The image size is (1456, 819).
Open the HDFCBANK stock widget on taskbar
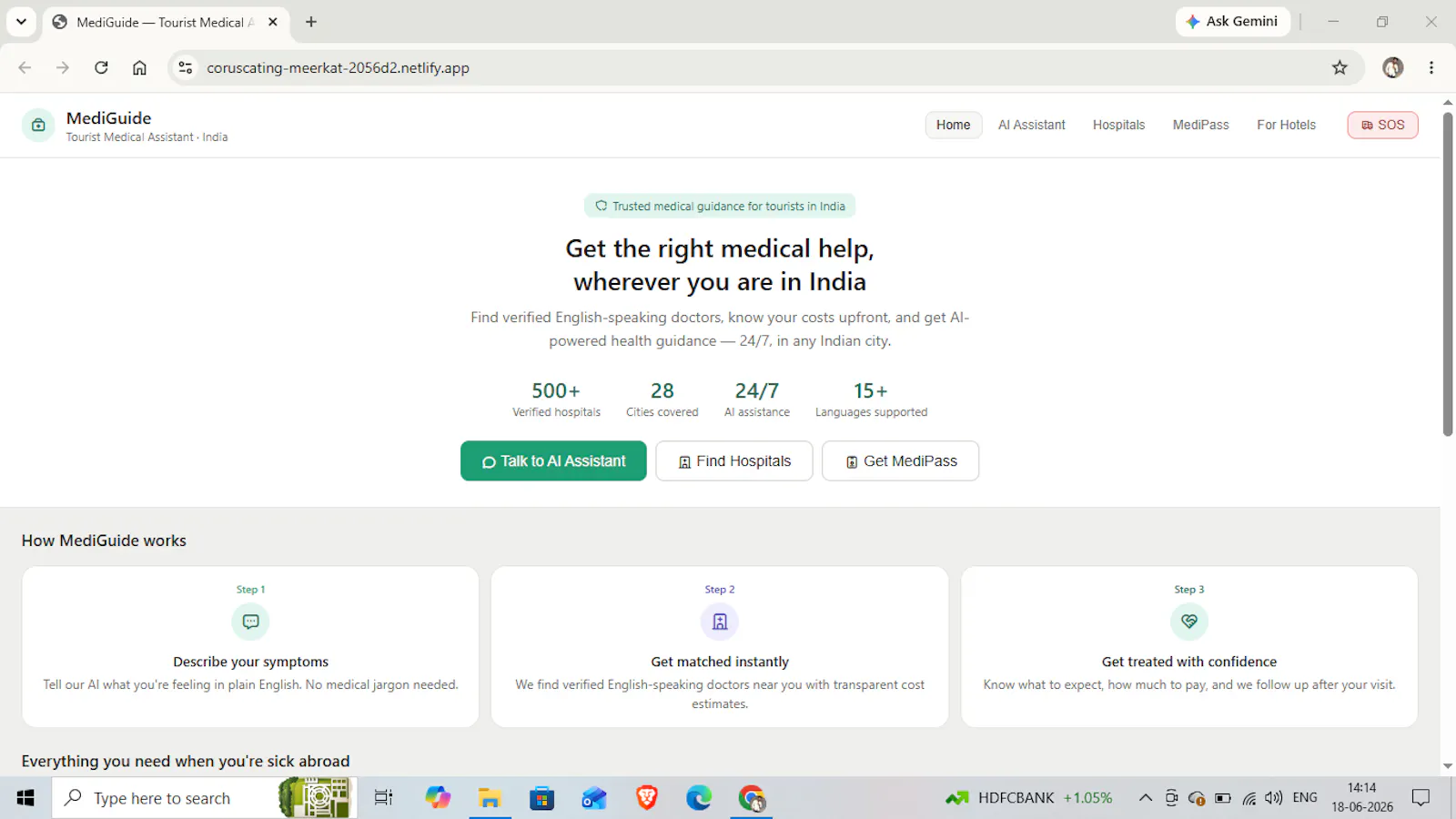click(1028, 798)
